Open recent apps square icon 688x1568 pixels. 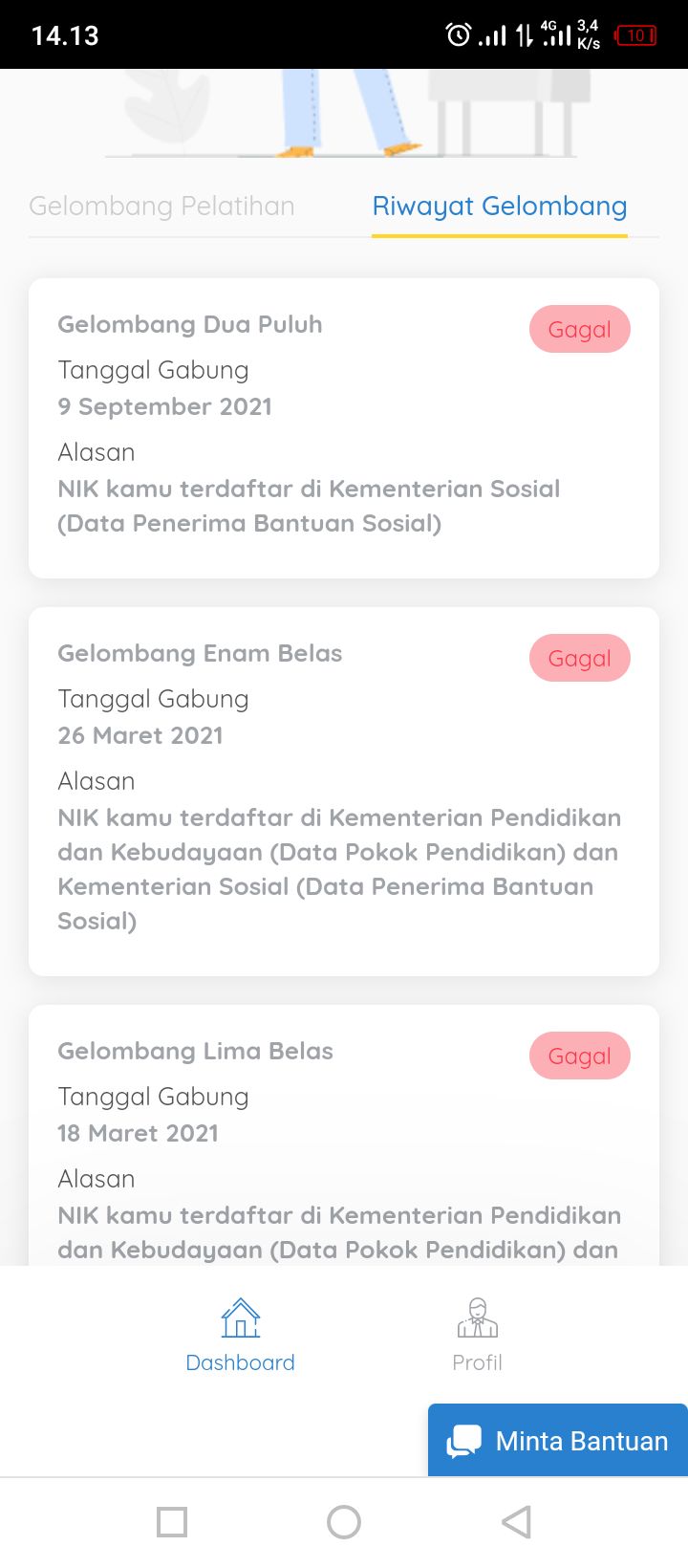tap(172, 1522)
